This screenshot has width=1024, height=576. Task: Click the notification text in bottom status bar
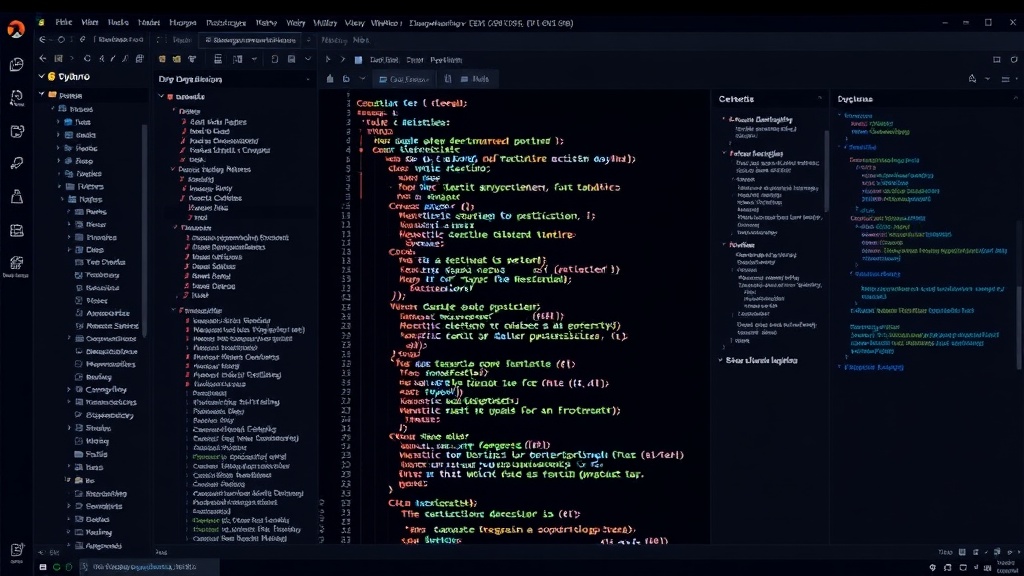pos(144,567)
